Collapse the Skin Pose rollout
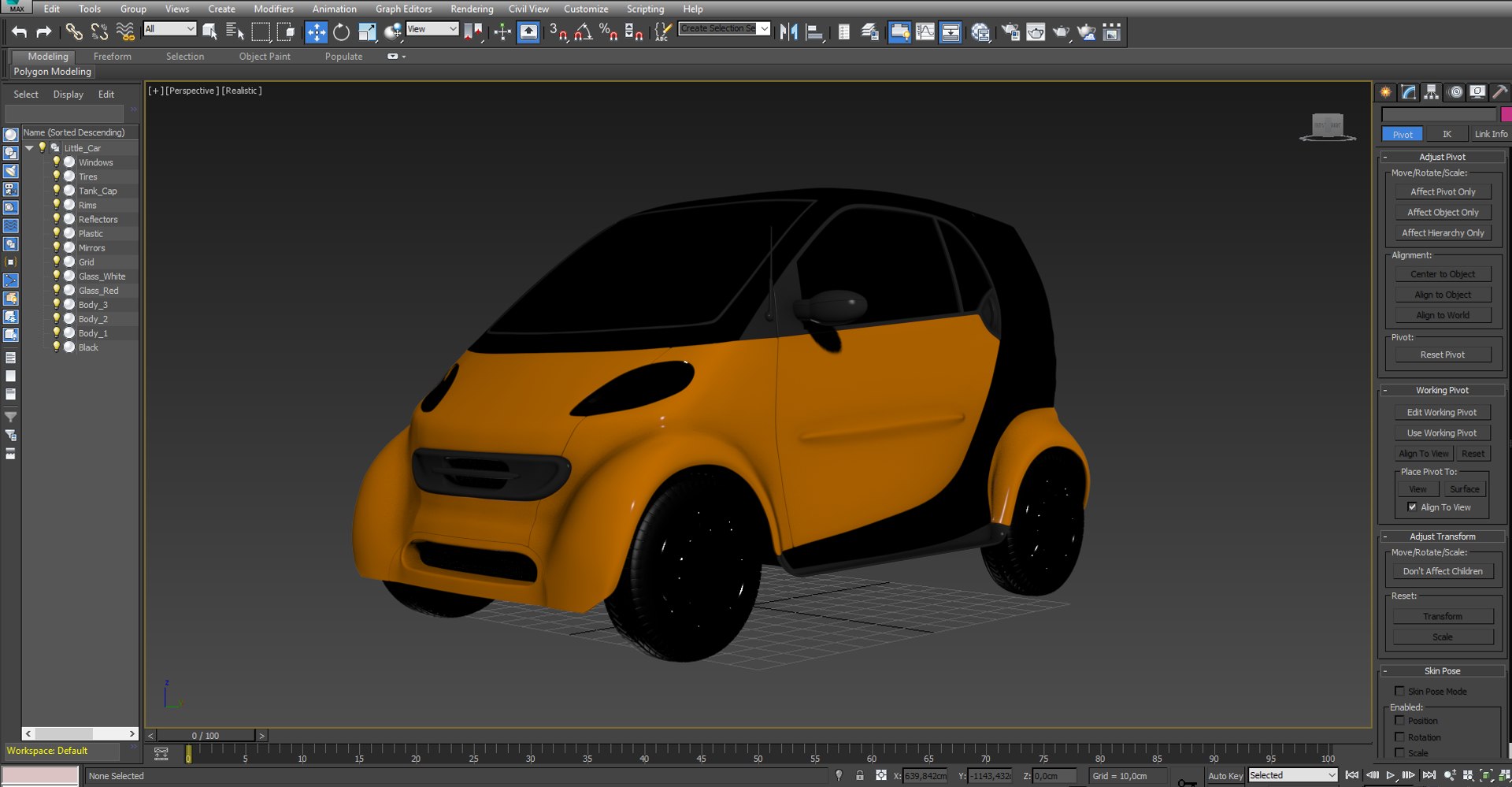This screenshot has height=787, width=1512. (x=1442, y=671)
